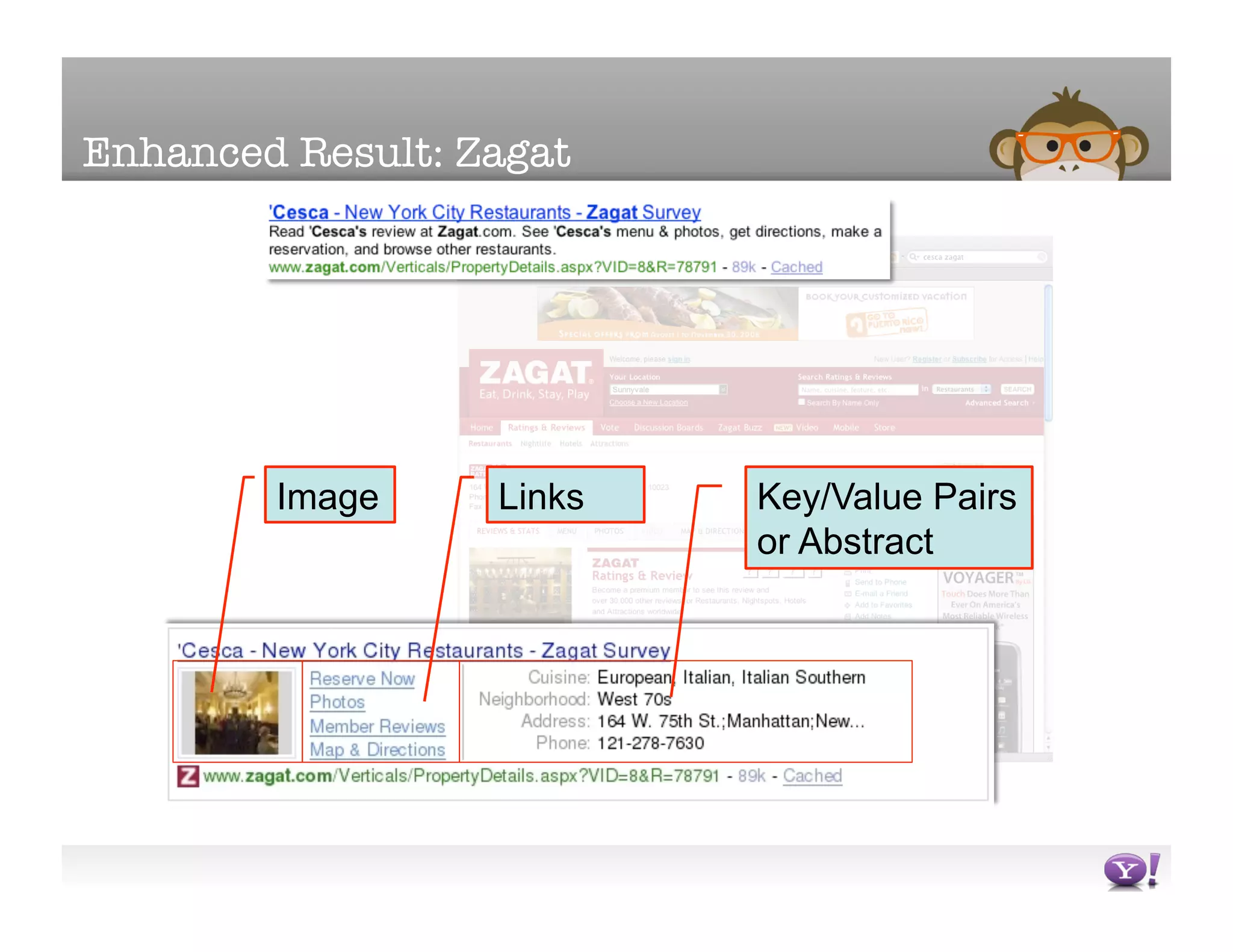Open the Register link
Screen dimensions: 1233x952
(x=927, y=359)
